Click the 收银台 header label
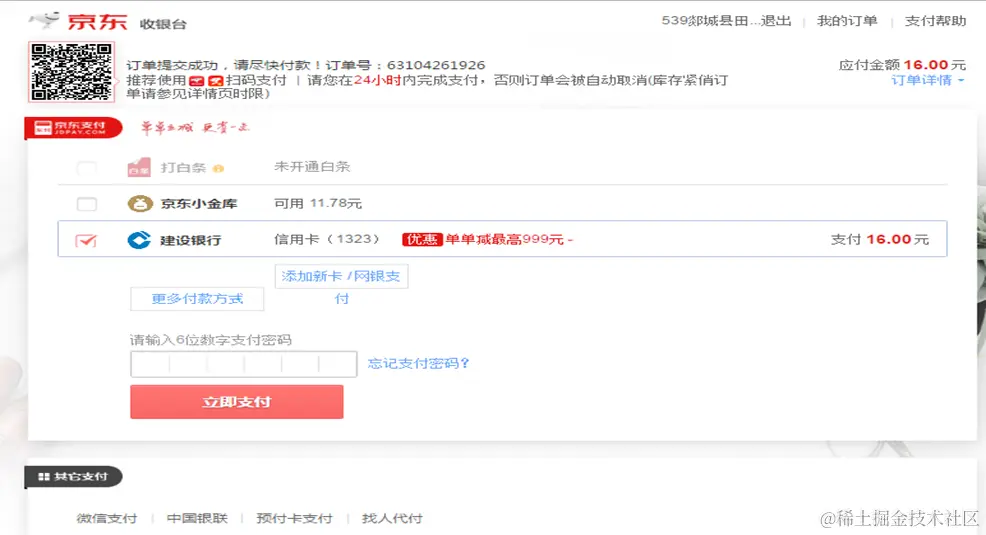Image resolution: width=986 pixels, height=535 pixels. (163, 24)
